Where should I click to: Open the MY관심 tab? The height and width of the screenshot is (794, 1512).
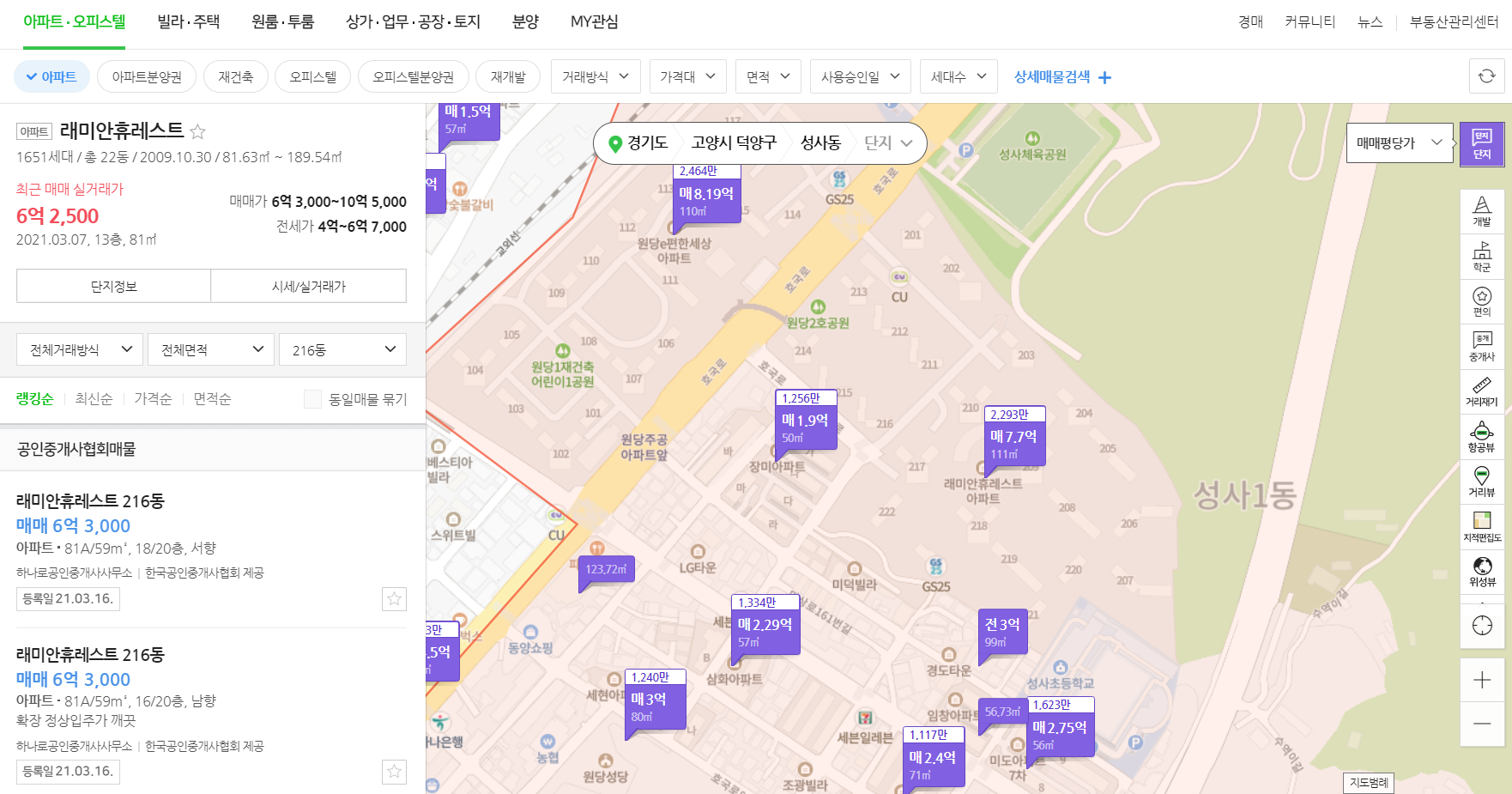[x=594, y=22]
